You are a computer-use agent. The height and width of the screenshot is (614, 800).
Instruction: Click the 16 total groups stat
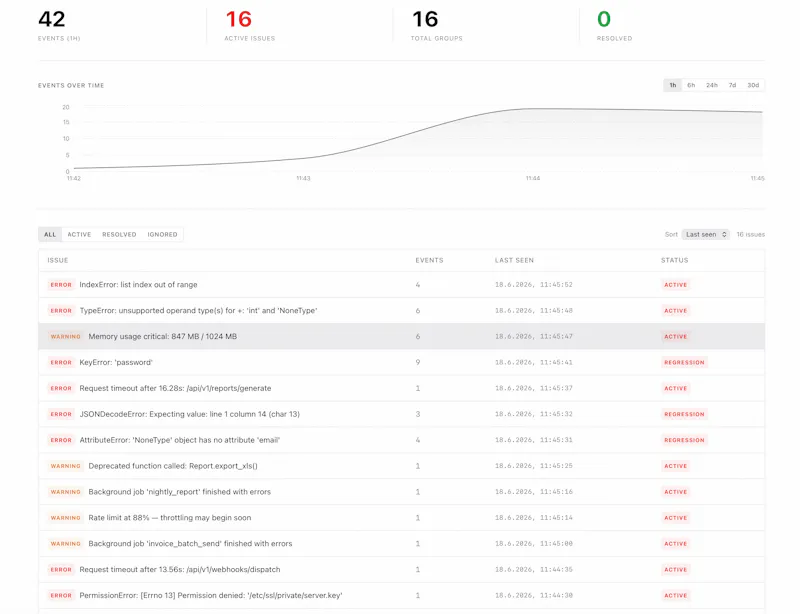pos(436,26)
